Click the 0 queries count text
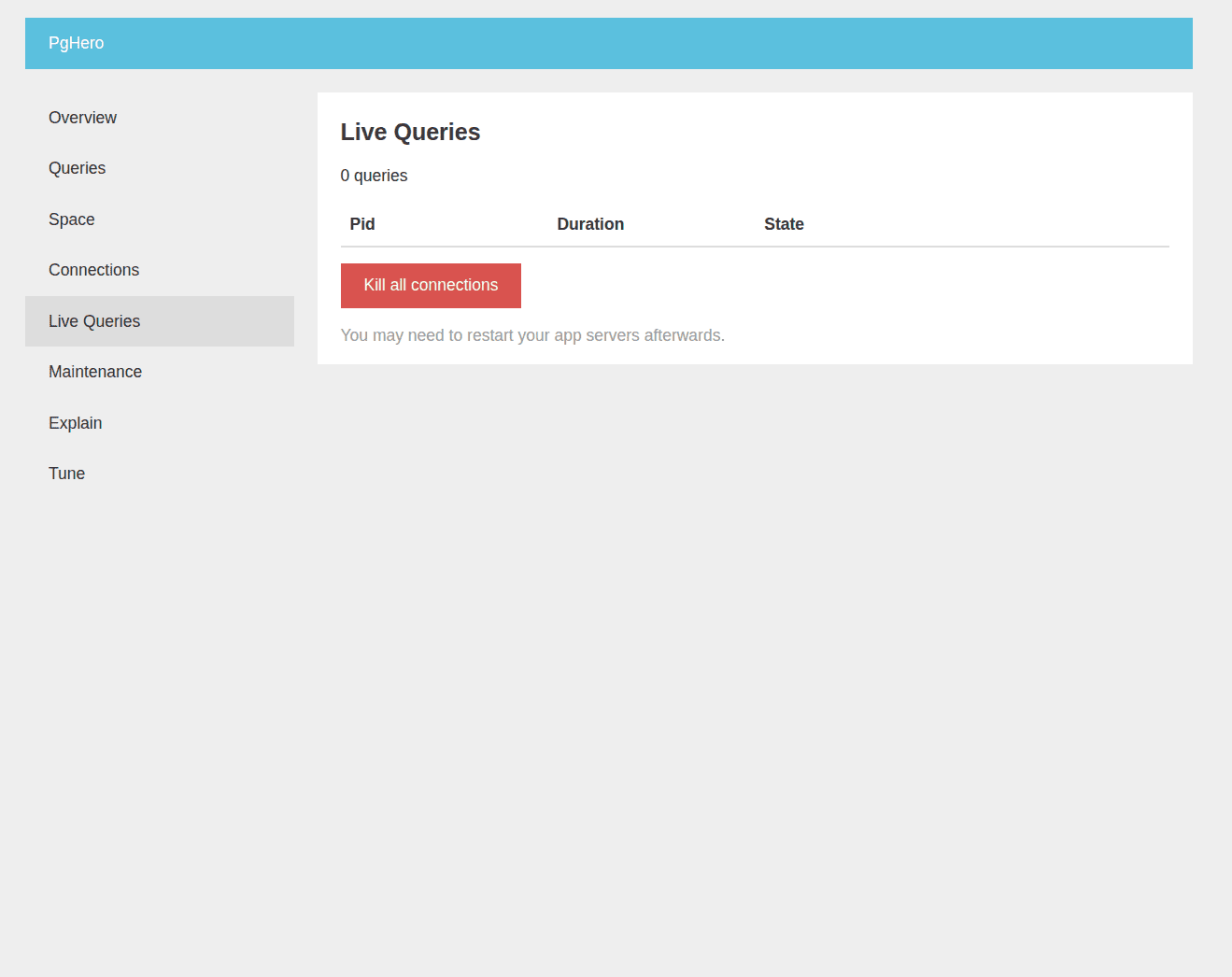 (x=374, y=176)
